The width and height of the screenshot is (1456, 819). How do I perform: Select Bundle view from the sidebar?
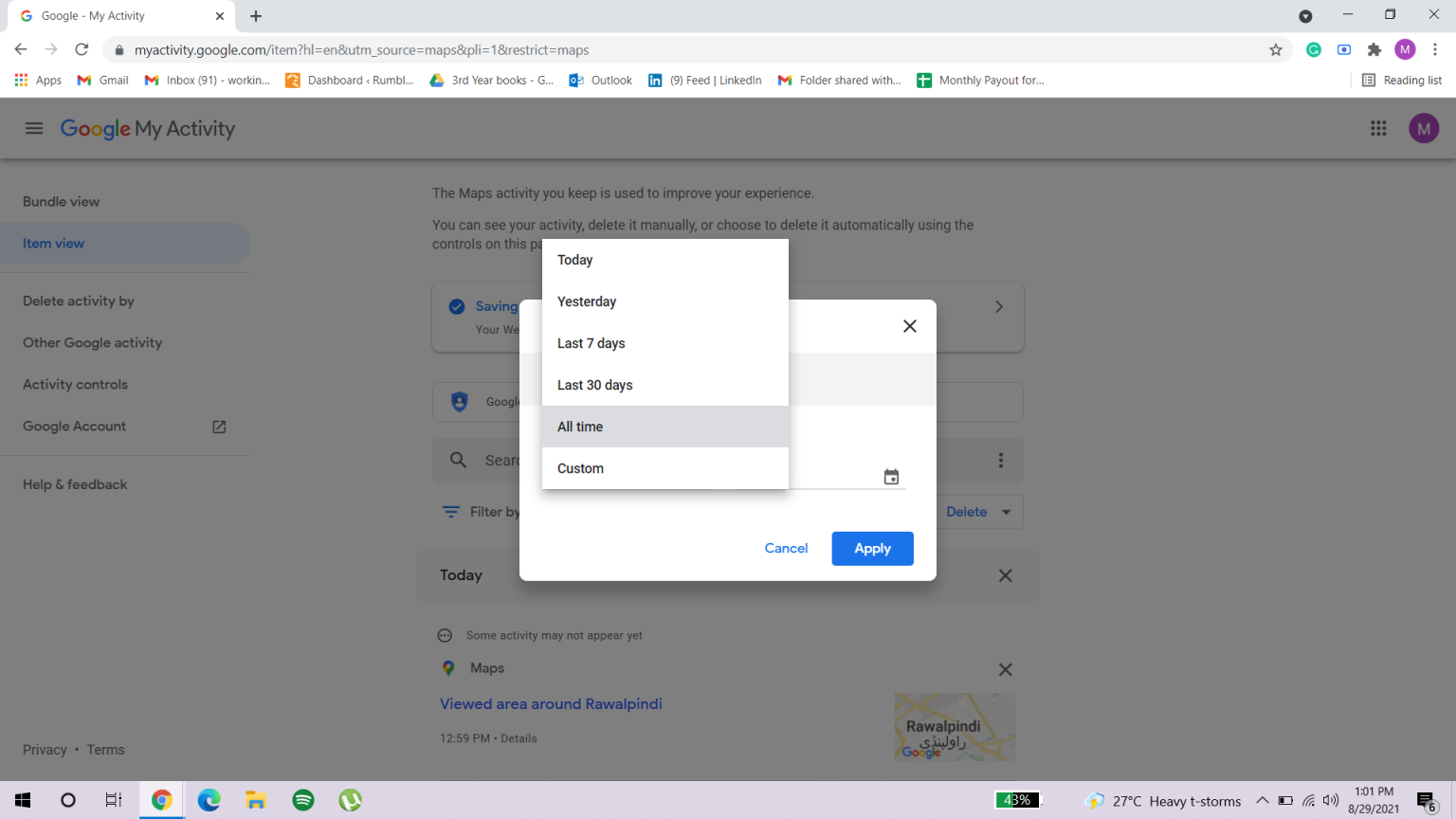(61, 201)
